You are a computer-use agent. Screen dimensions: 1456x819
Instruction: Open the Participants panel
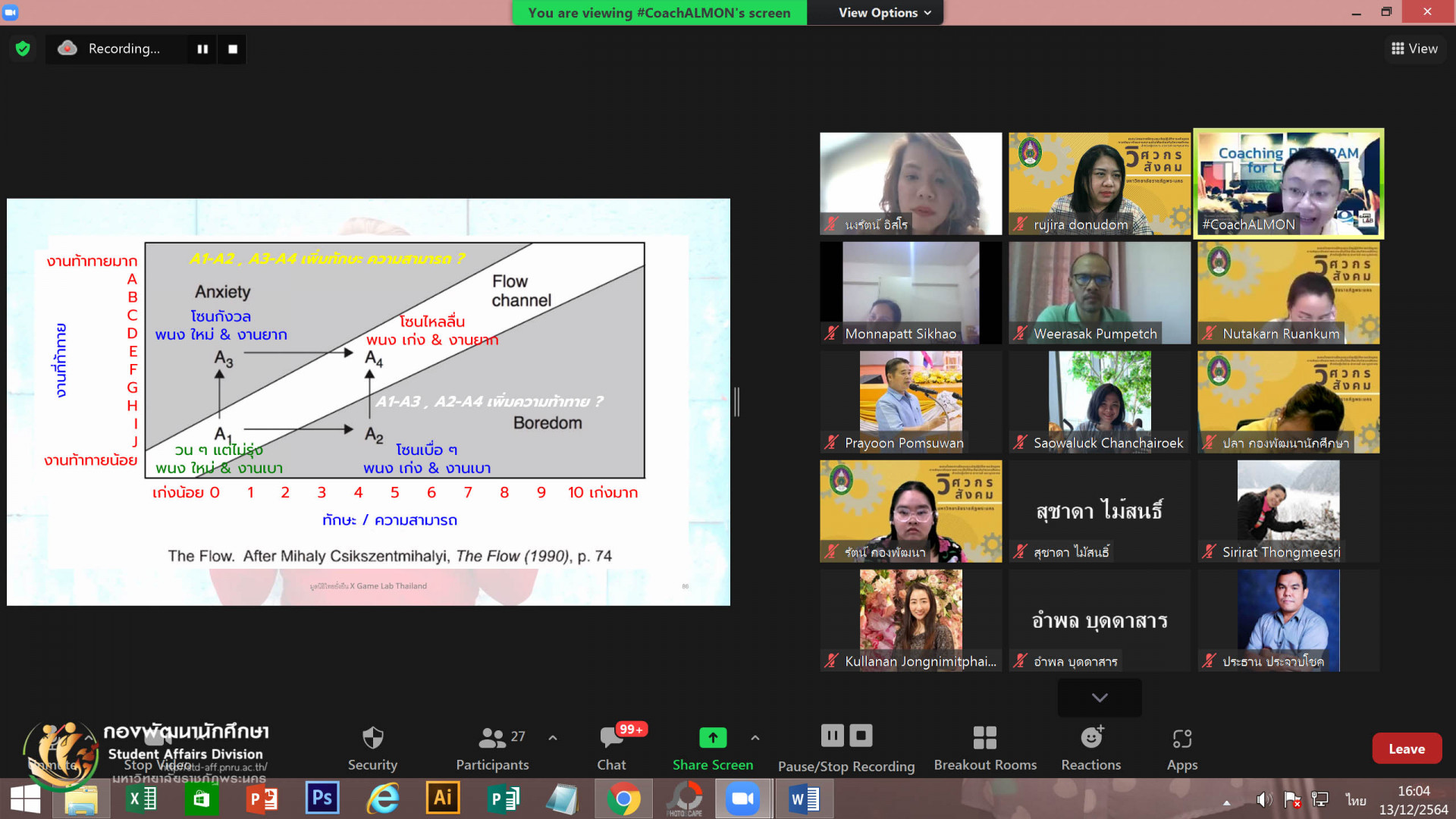coord(492,747)
